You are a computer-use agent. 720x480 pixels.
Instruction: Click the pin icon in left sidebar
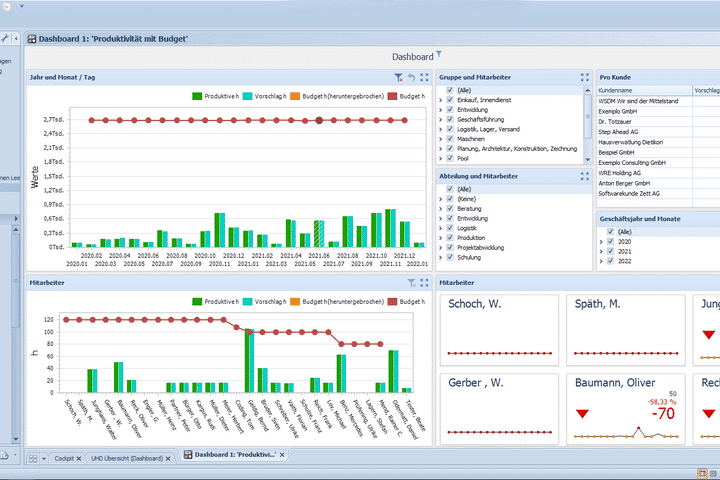click(5, 38)
